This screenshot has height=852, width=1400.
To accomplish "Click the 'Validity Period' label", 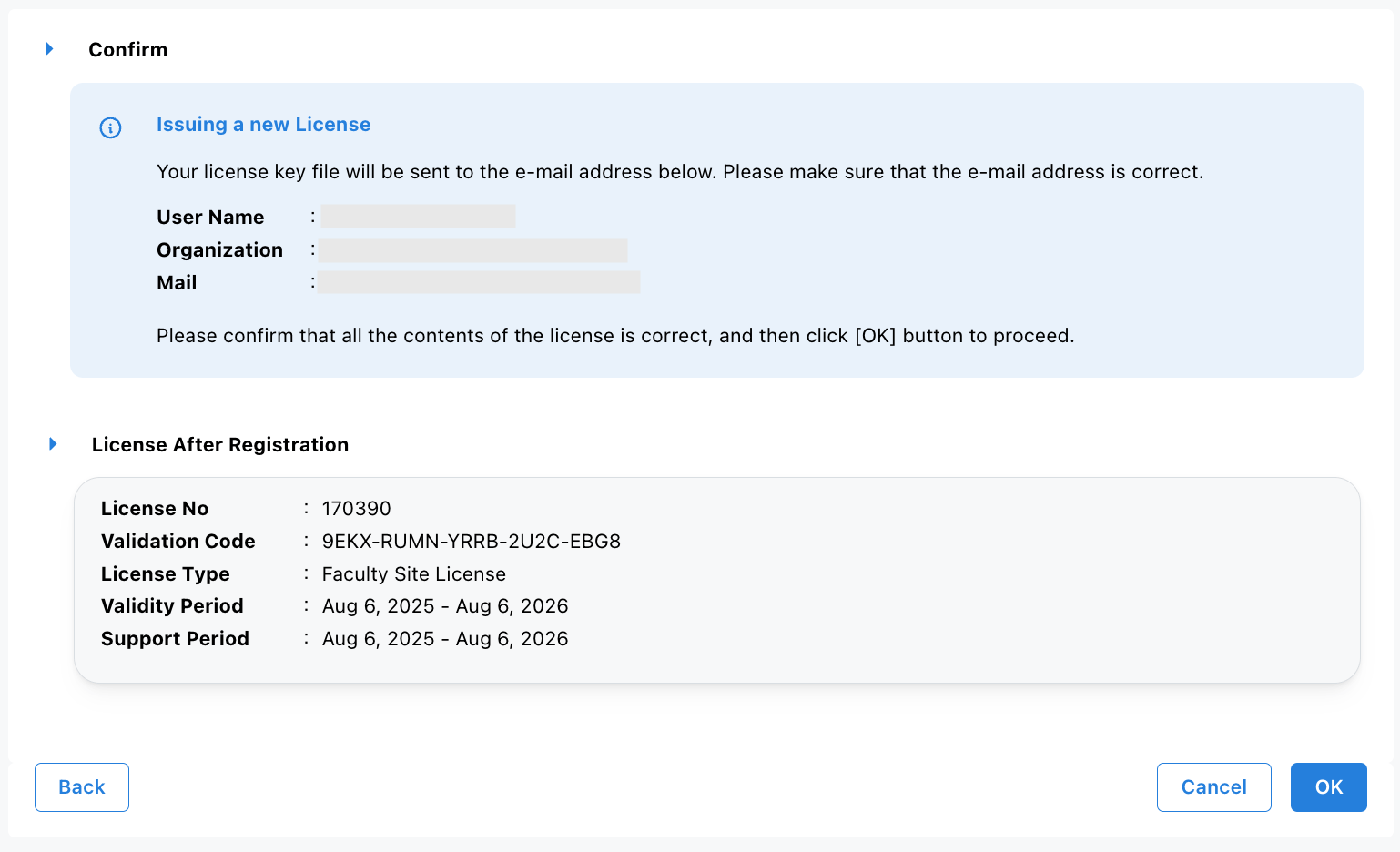I will pyautogui.click(x=172, y=606).
